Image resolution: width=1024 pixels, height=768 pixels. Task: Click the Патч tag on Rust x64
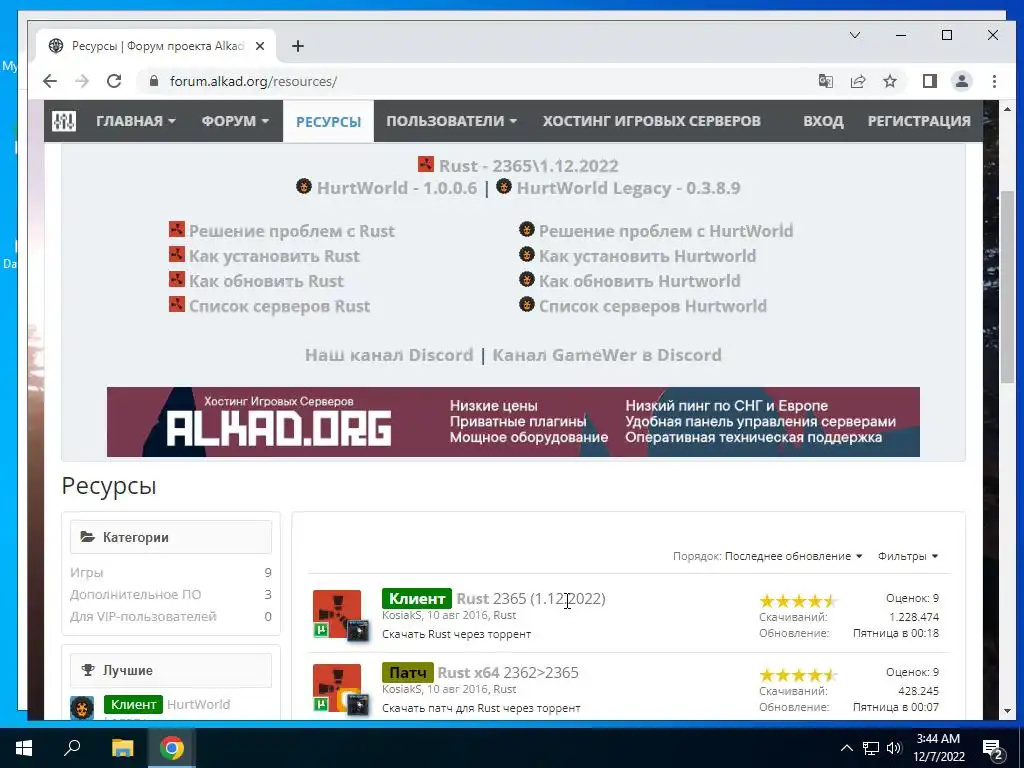click(408, 673)
